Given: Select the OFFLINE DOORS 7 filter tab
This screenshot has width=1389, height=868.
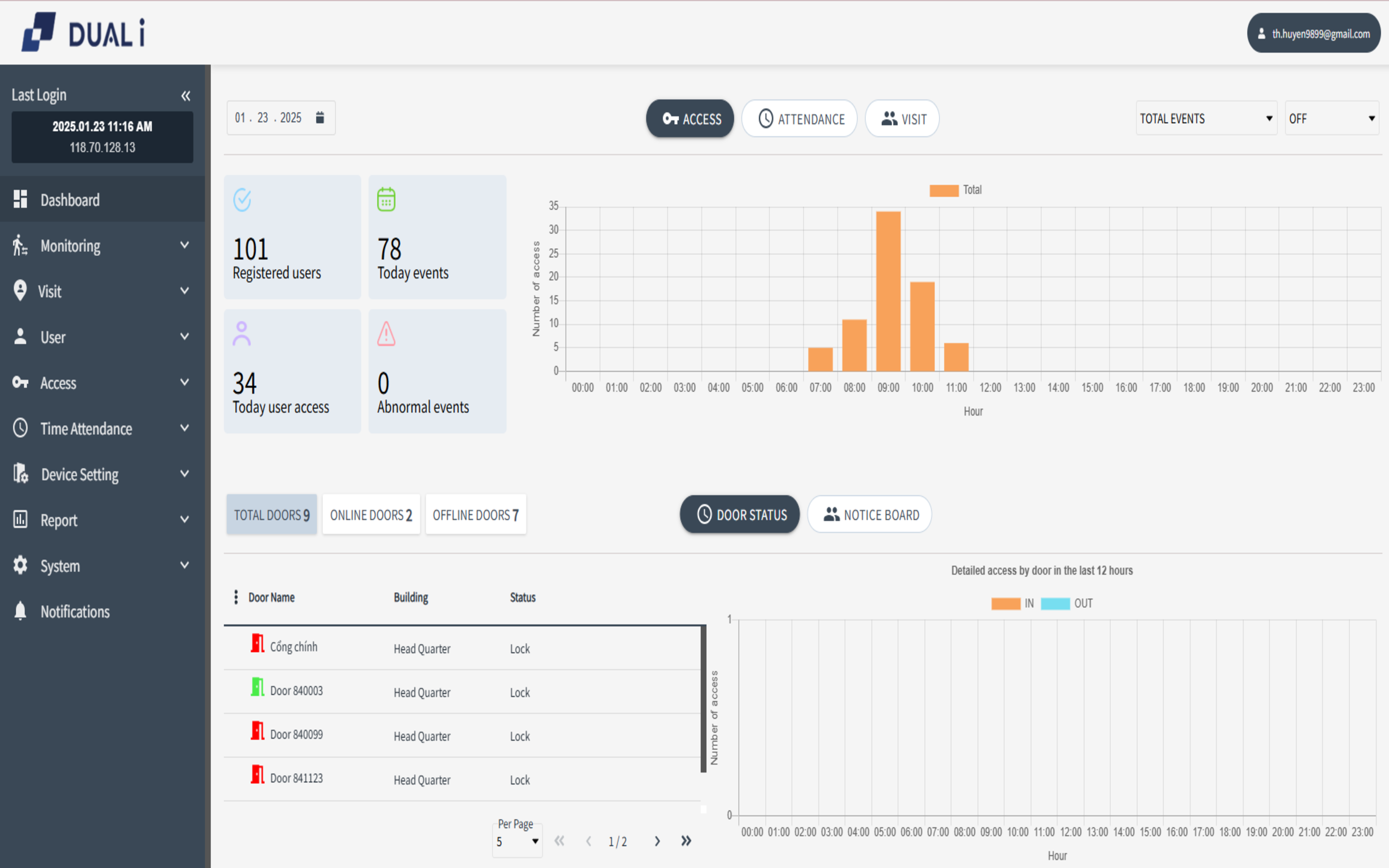Looking at the screenshot, I should coord(476,514).
